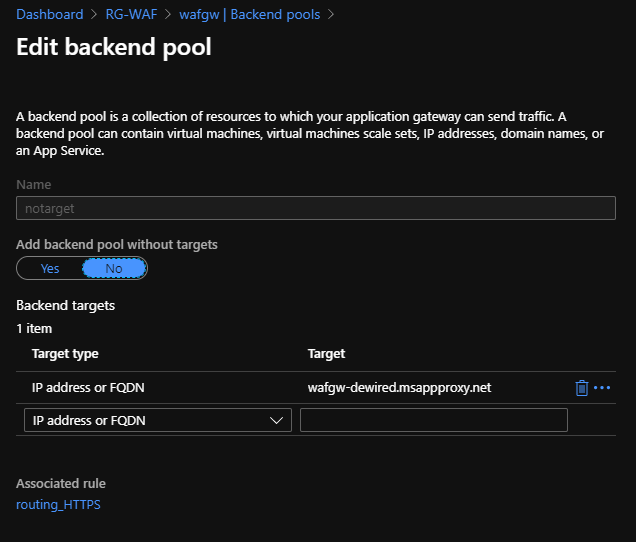The width and height of the screenshot is (636, 542).
Task: Click the empty Target input field
Action: 433,421
